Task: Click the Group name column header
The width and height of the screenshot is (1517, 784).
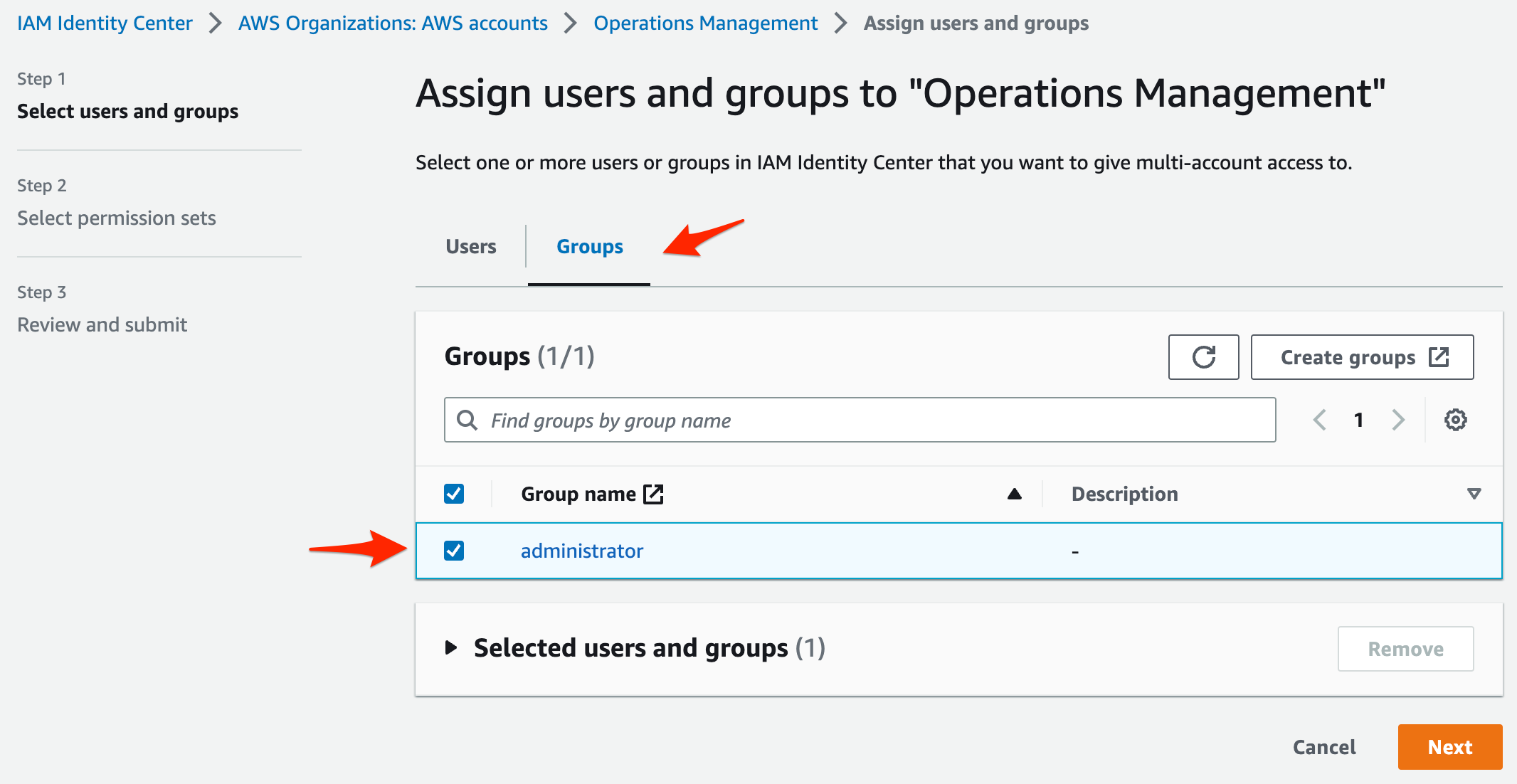Action: 578,494
